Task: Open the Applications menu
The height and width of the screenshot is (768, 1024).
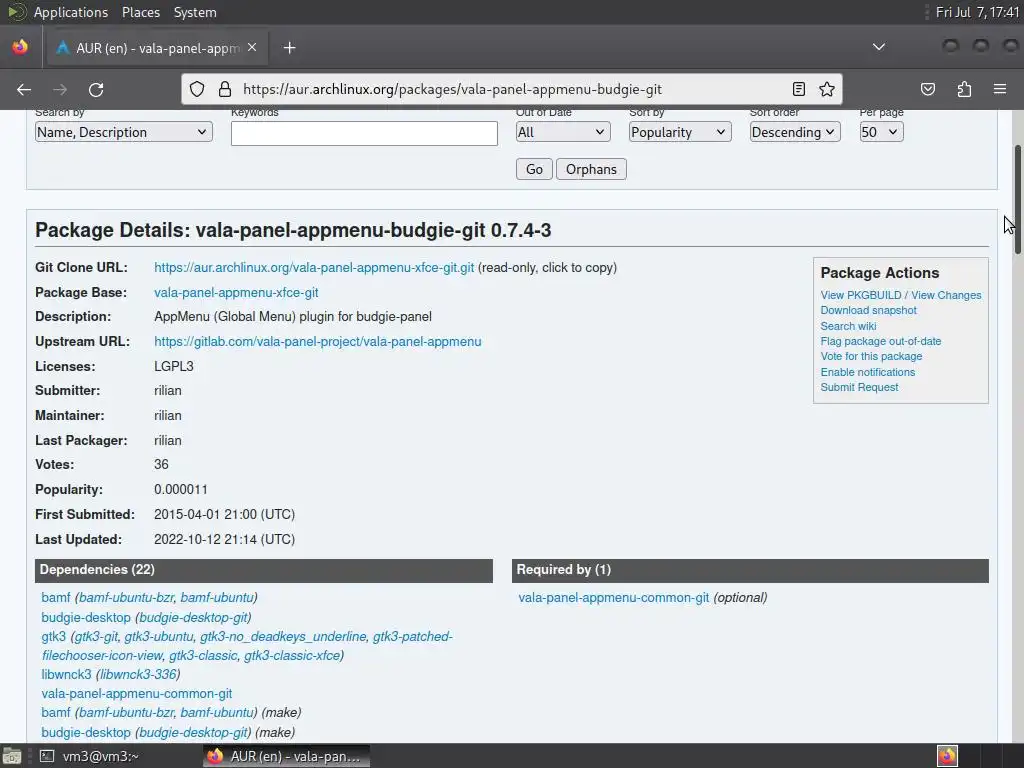Action: [71, 12]
